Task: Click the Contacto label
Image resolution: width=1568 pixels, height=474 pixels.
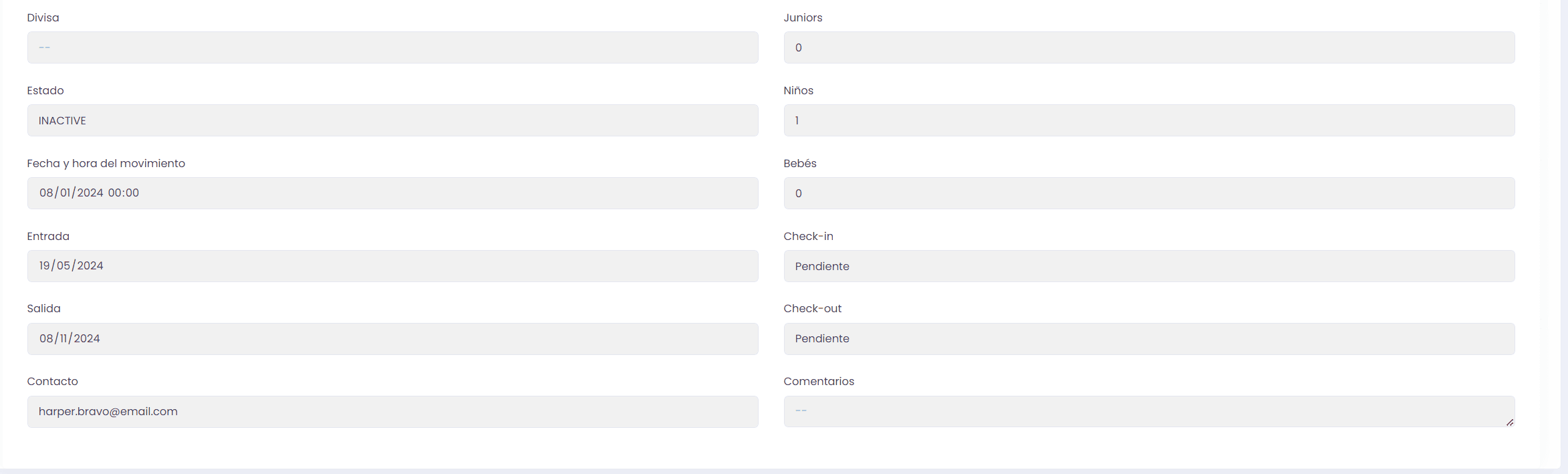Action: tap(52, 381)
